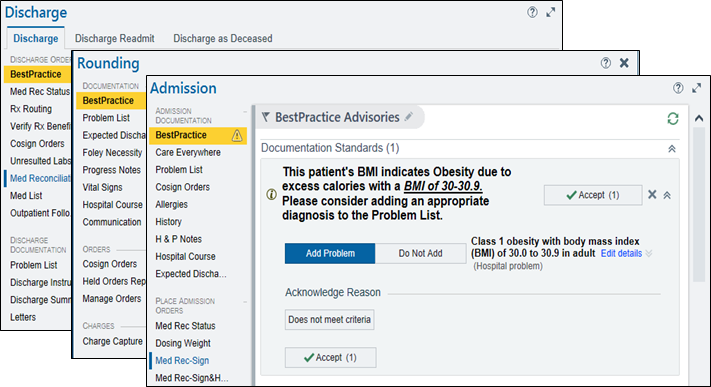
Task: Open Med Rec-Sign section
Action: click(x=182, y=361)
